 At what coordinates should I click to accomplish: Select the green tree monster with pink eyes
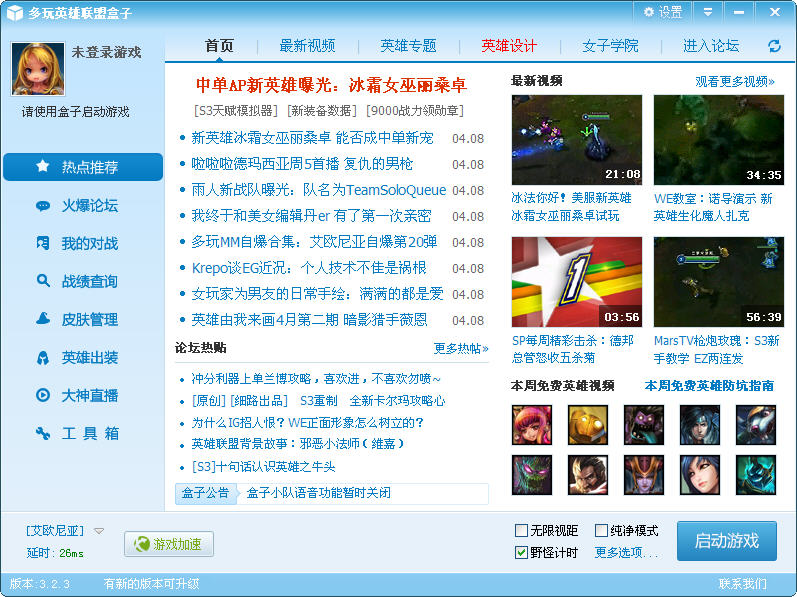click(x=532, y=475)
